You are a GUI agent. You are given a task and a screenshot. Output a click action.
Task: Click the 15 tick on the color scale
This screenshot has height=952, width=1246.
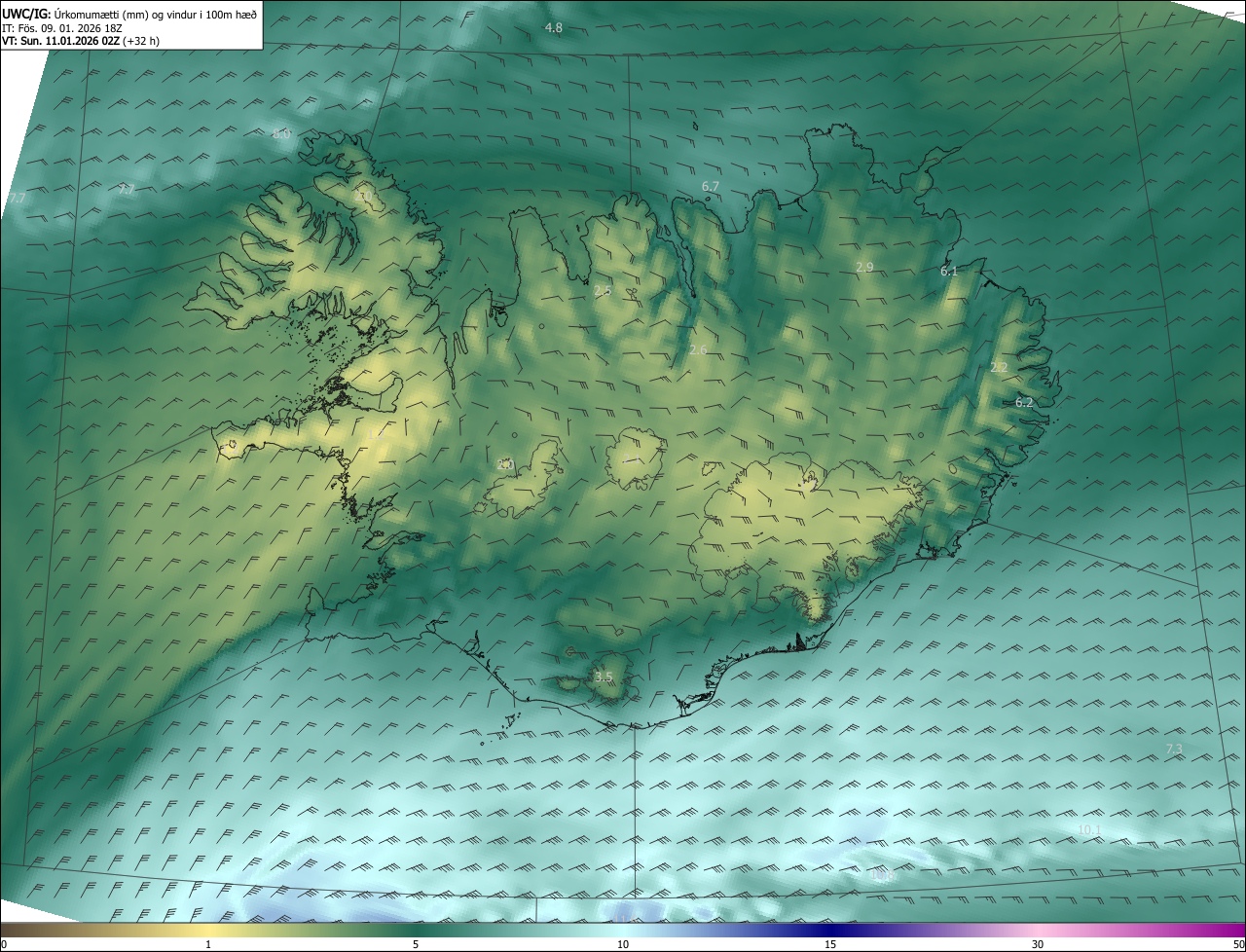830,944
